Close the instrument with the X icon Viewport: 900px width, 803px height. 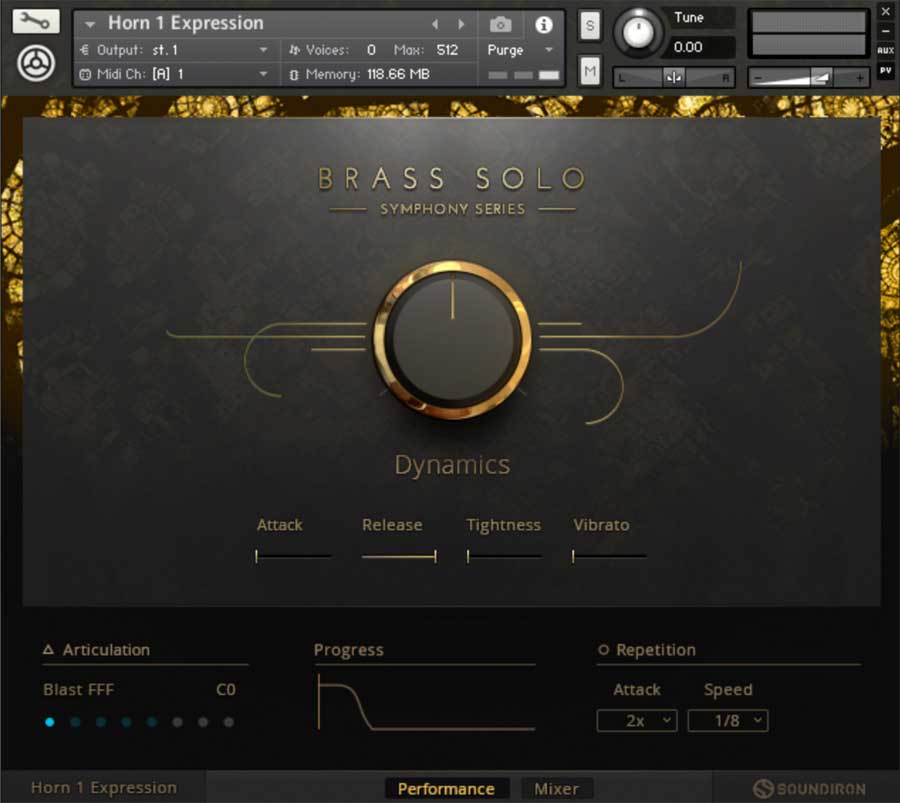(886, 11)
